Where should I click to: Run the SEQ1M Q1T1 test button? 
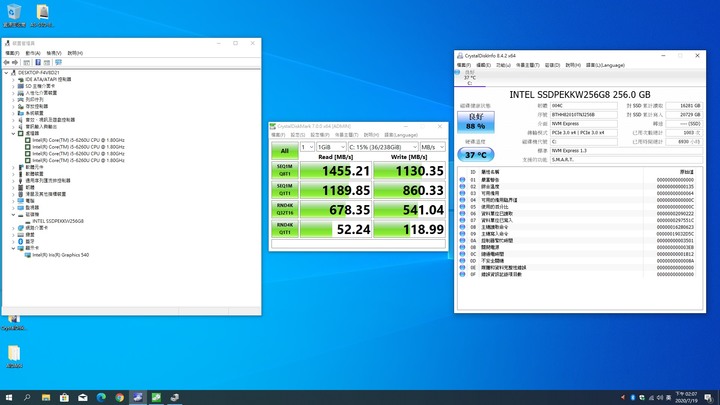[x=285, y=190]
